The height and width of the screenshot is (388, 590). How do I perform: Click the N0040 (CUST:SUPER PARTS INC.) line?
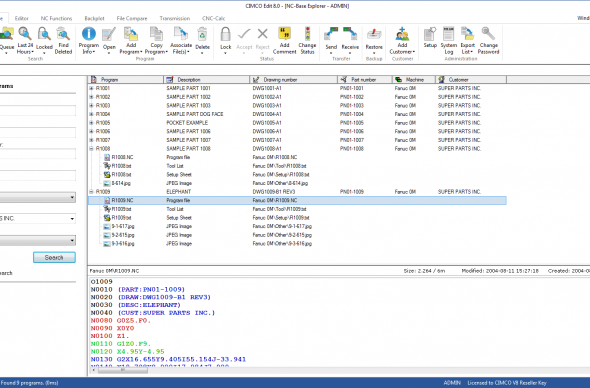pos(153,313)
